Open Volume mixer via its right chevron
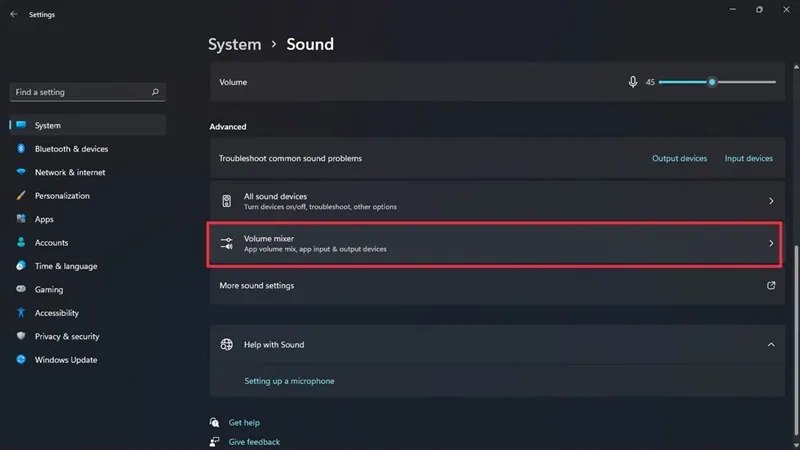 pos(771,243)
